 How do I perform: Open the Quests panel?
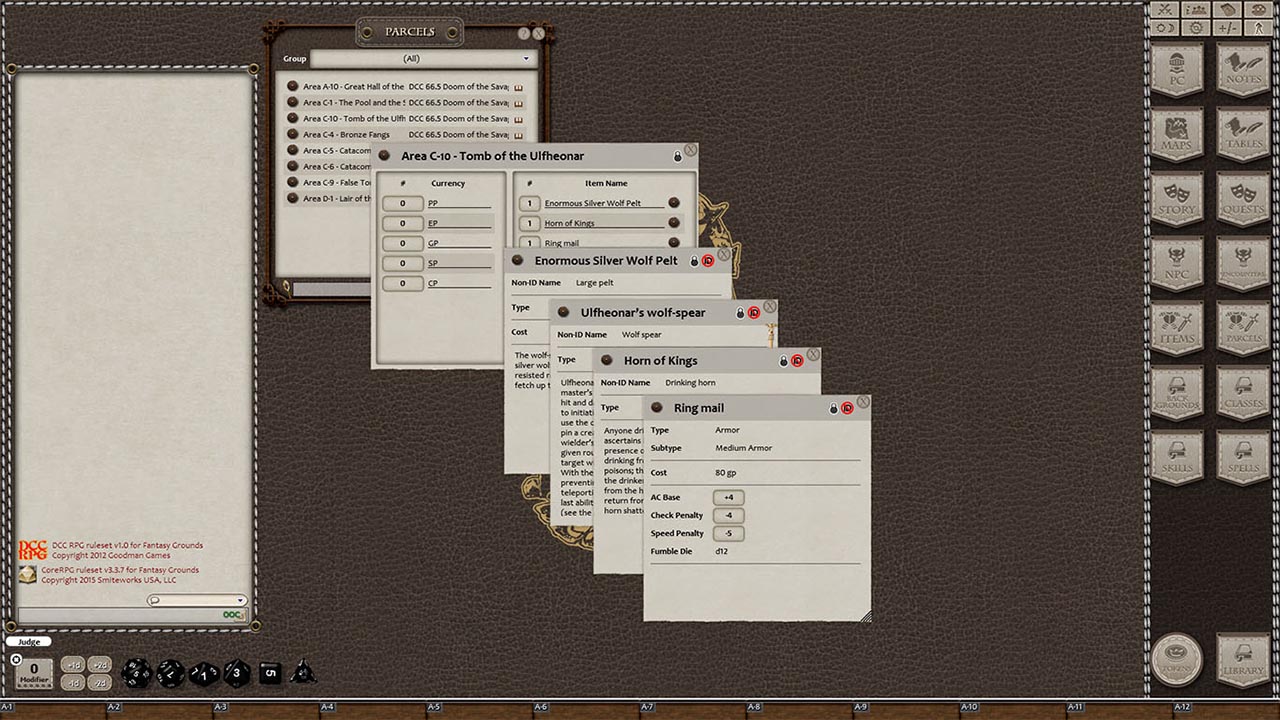1243,199
